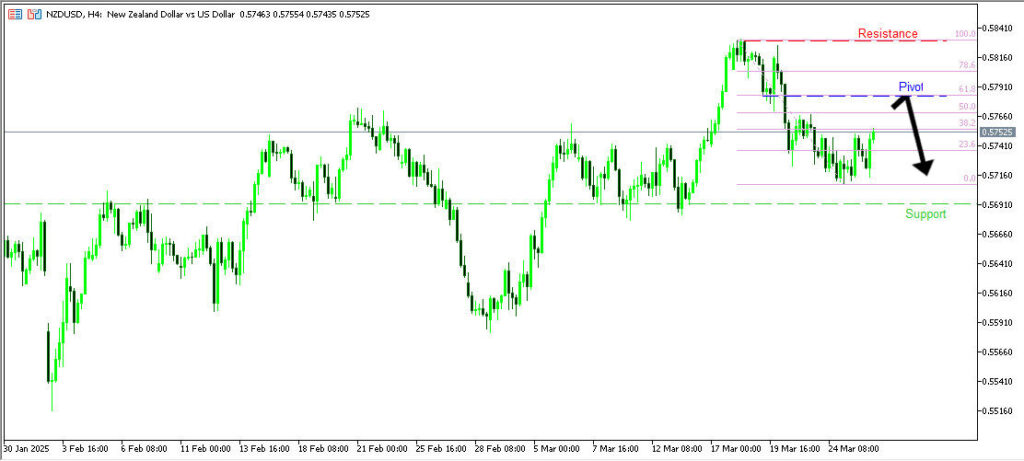
Task: Select the 100.0 Fibonacci level label
Action: point(964,34)
